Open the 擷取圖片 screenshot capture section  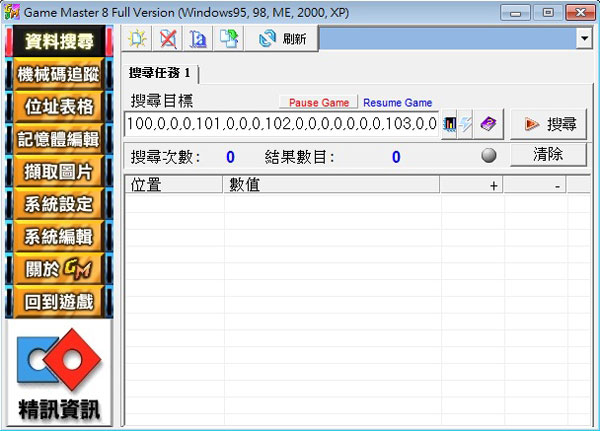click(x=59, y=171)
